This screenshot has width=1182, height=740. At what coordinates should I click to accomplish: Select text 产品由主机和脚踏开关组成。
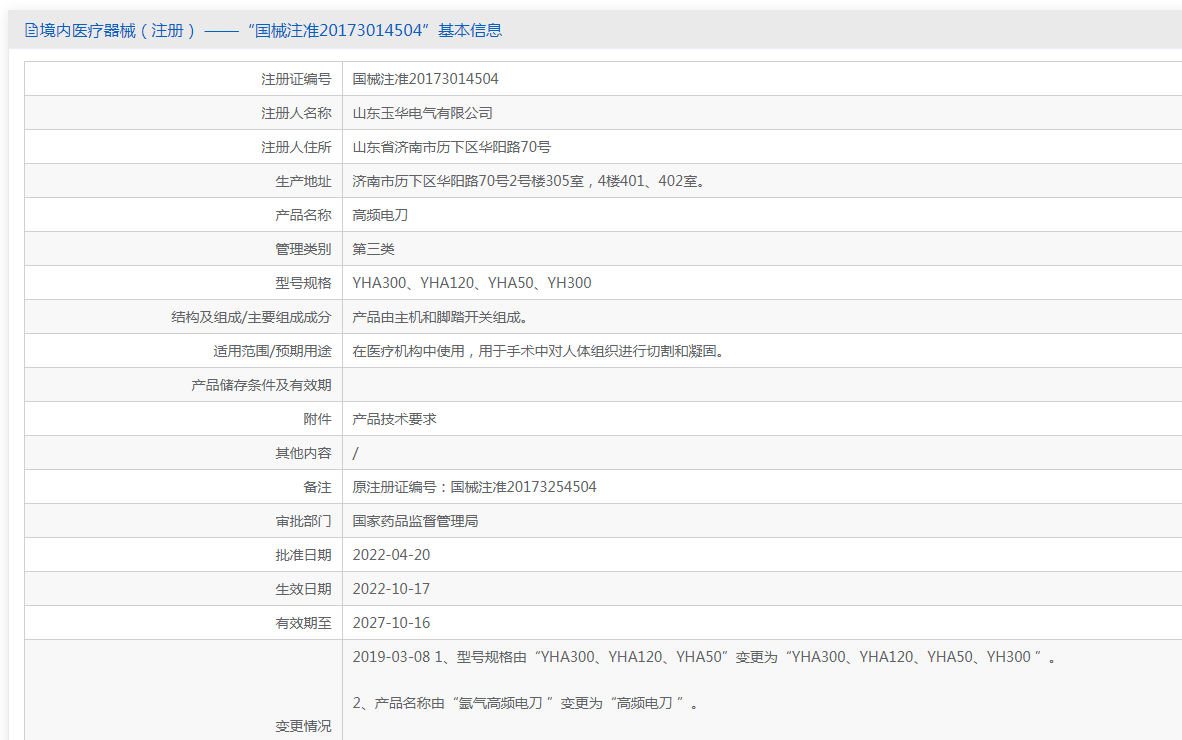pos(442,317)
